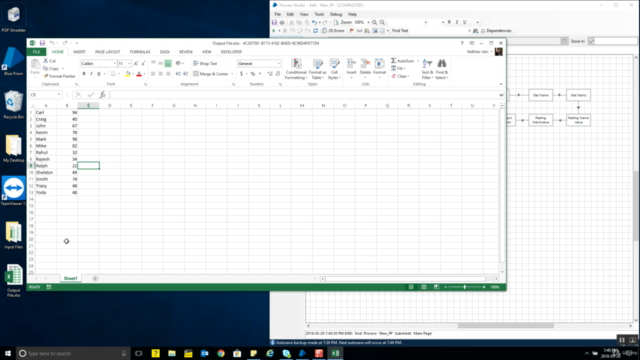Toggle italic in Process Studio toolbar
The height and width of the screenshot is (360, 640).
coord(457,22)
